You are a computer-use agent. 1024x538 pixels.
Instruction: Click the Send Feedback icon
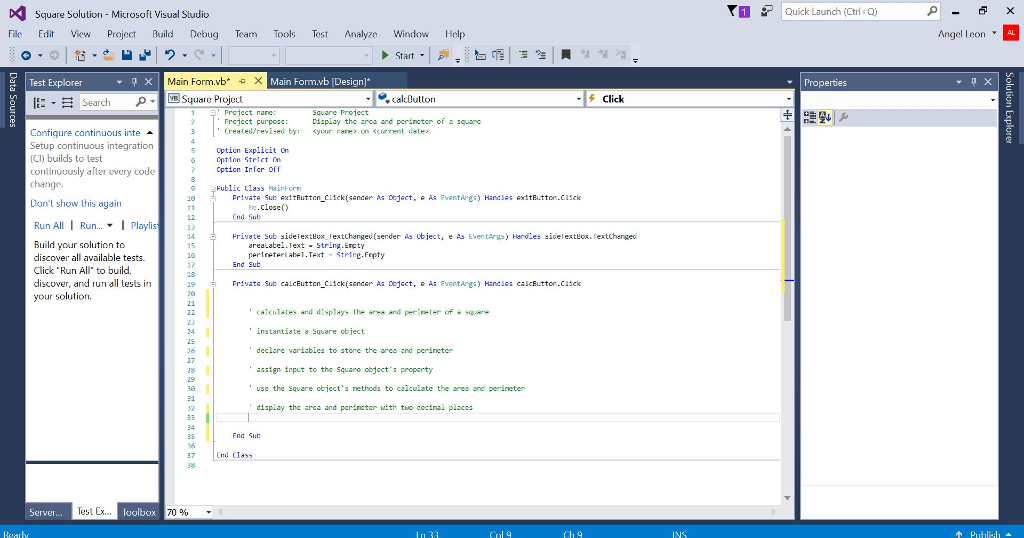point(767,11)
